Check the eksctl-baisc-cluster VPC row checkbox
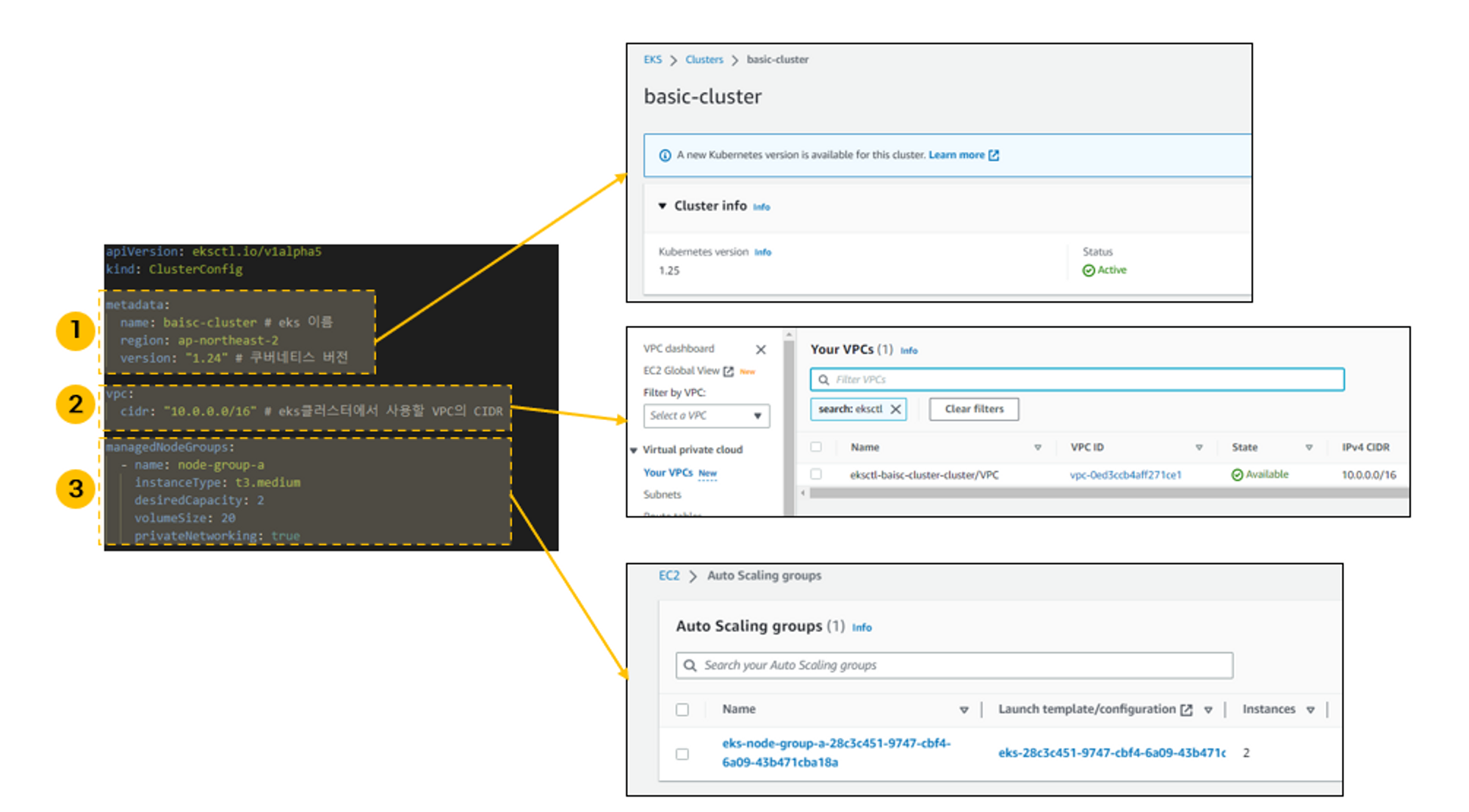 pyautogui.click(x=816, y=475)
